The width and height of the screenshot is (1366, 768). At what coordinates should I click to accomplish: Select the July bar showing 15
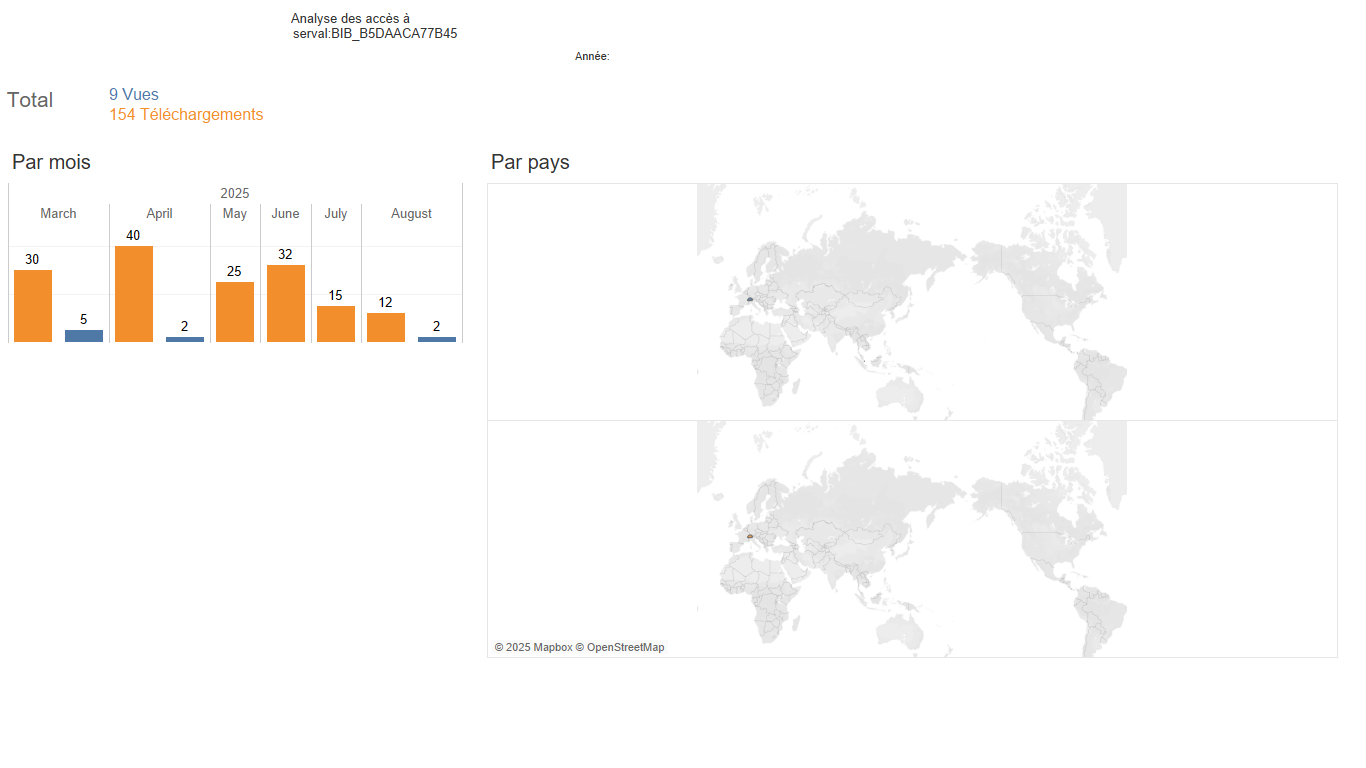(x=336, y=324)
